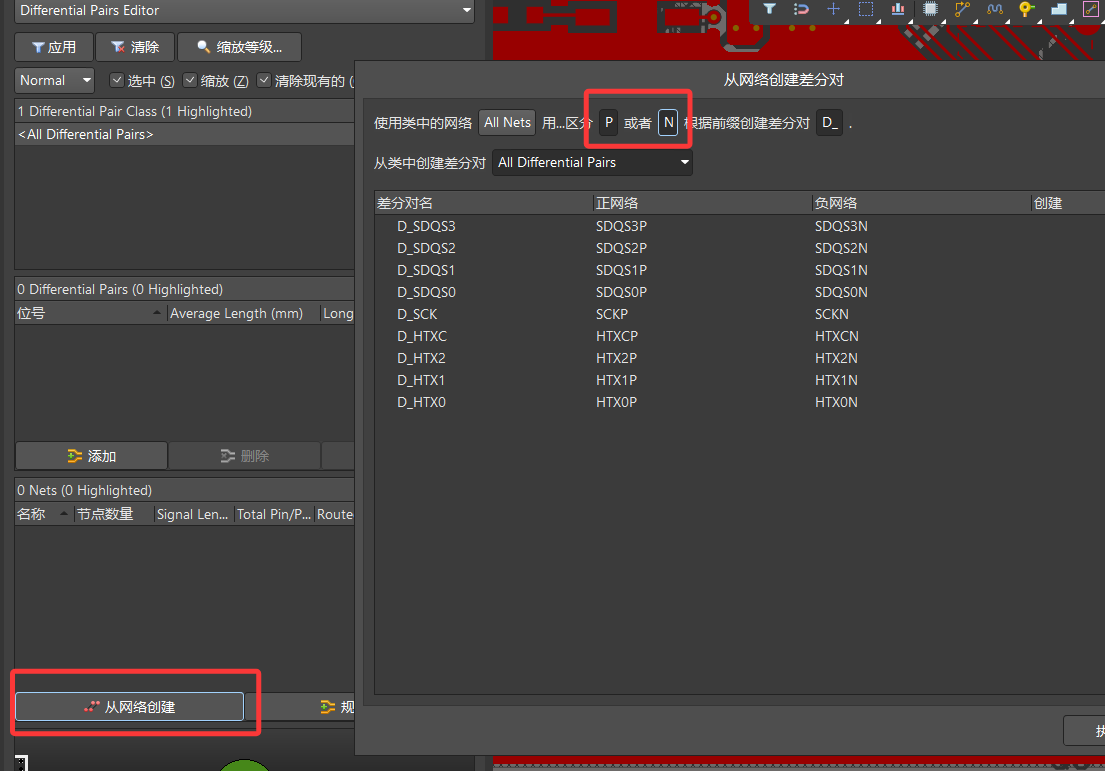Viewport: 1105px width, 771px height.
Task: Open the snap magnet options icon
Action: 801,9
